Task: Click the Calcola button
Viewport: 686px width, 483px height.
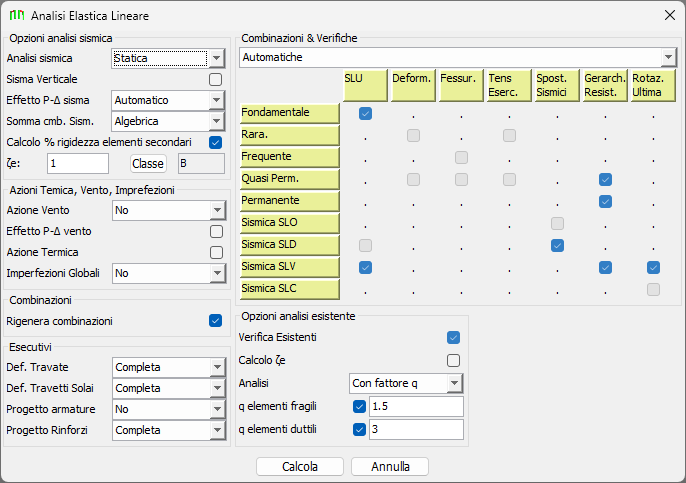Action: pos(300,467)
